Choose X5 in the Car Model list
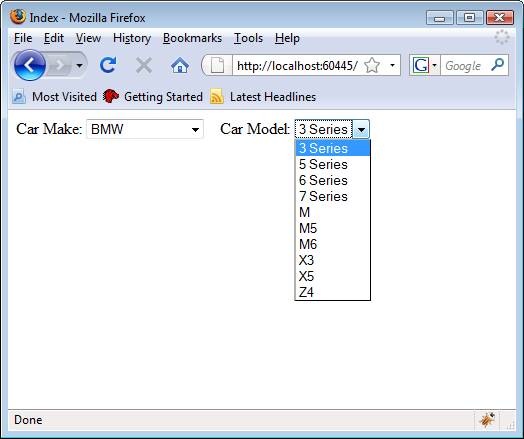This screenshot has height=439, width=524. pos(333,276)
